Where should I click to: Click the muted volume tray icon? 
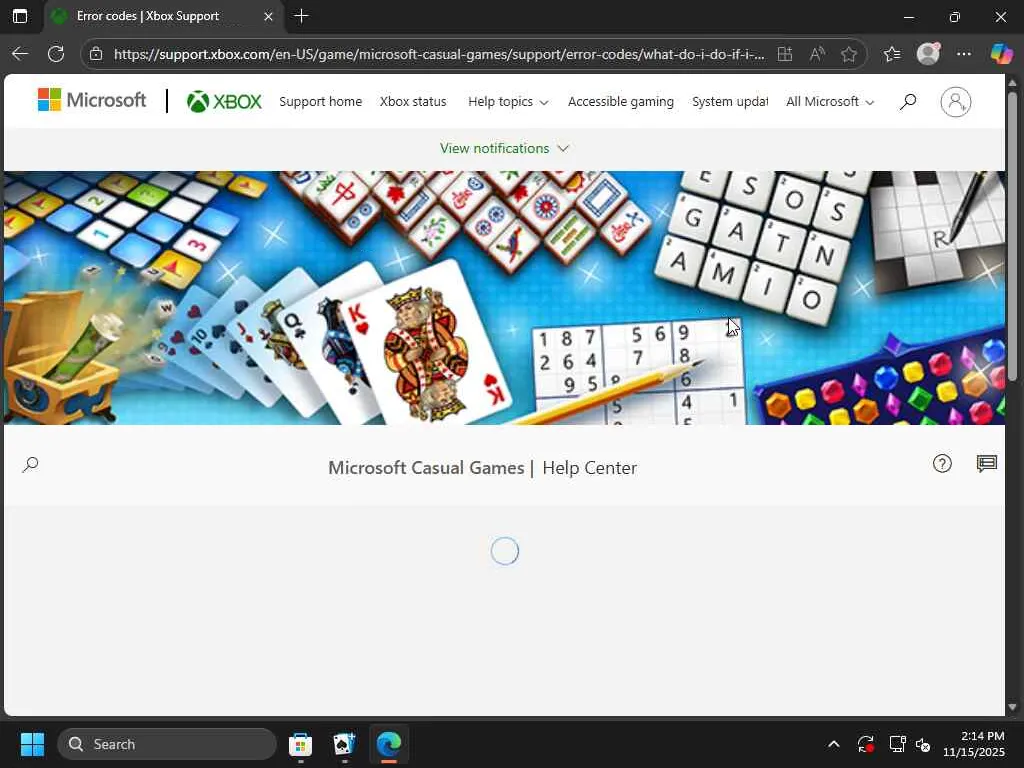click(x=923, y=744)
